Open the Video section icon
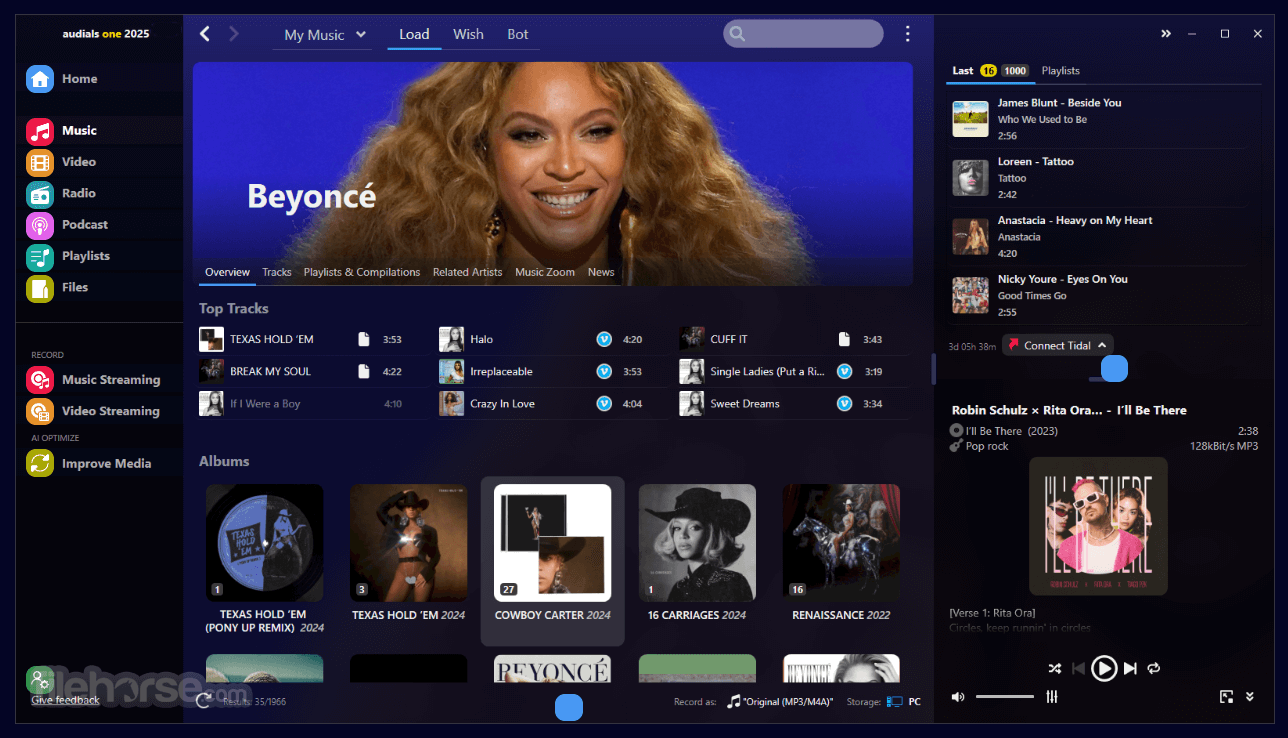The width and height of the screenshot is (1288, 738). coord(40,162)
